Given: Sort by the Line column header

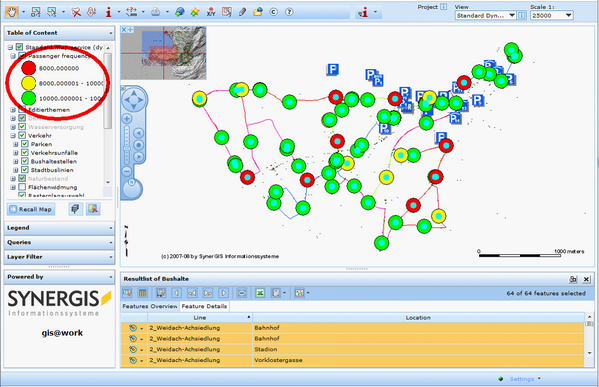Looking at the screenshot, I should (200, 317).
